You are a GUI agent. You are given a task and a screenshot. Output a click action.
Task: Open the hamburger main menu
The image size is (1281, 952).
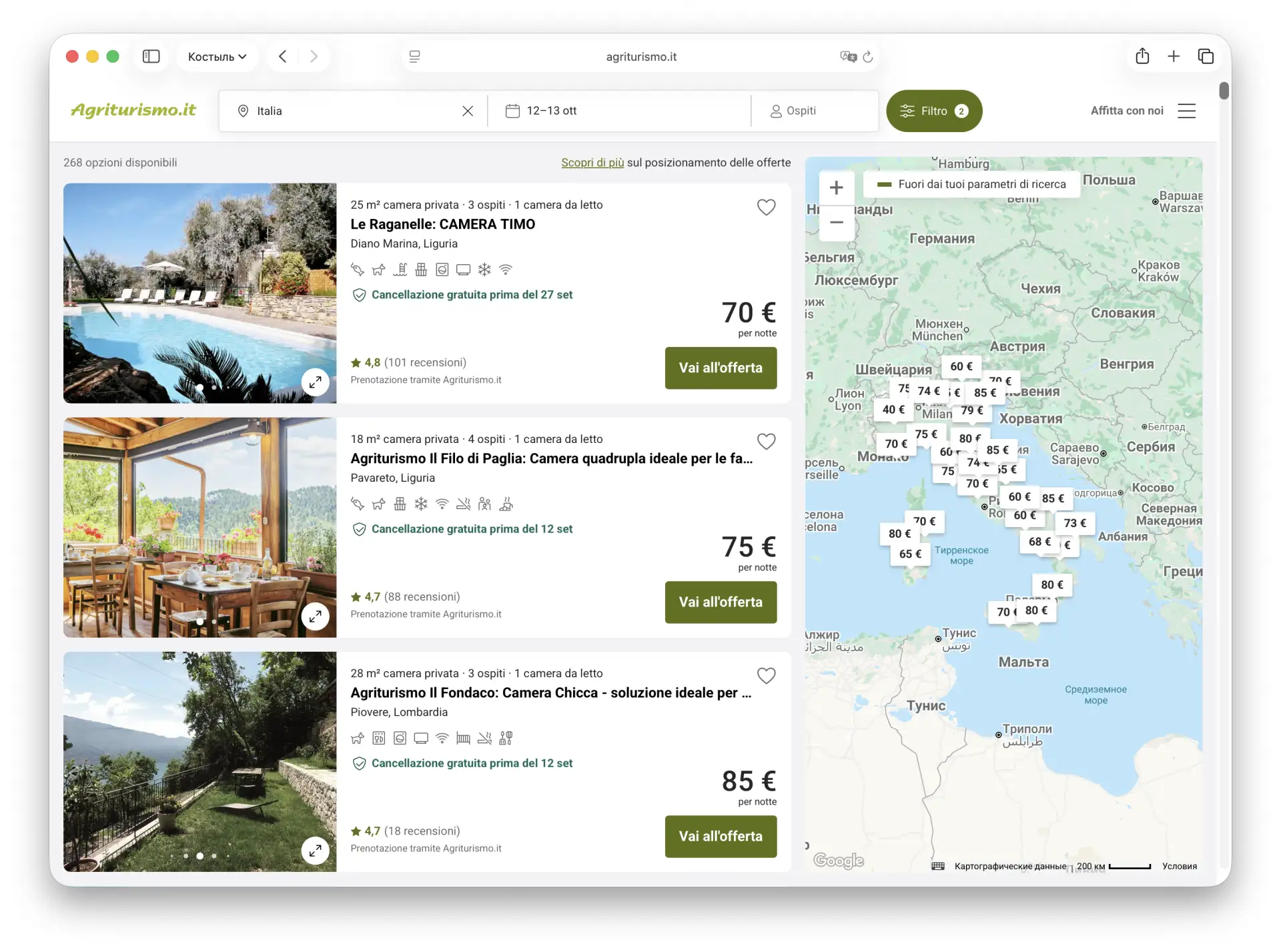click(x=1187, y=111)
